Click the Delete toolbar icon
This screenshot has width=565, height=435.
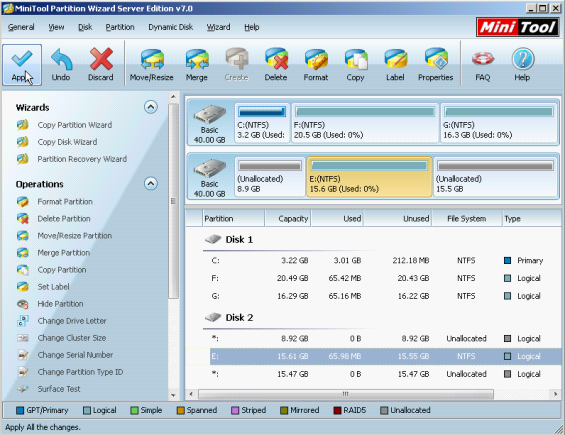tap(276, 65)
